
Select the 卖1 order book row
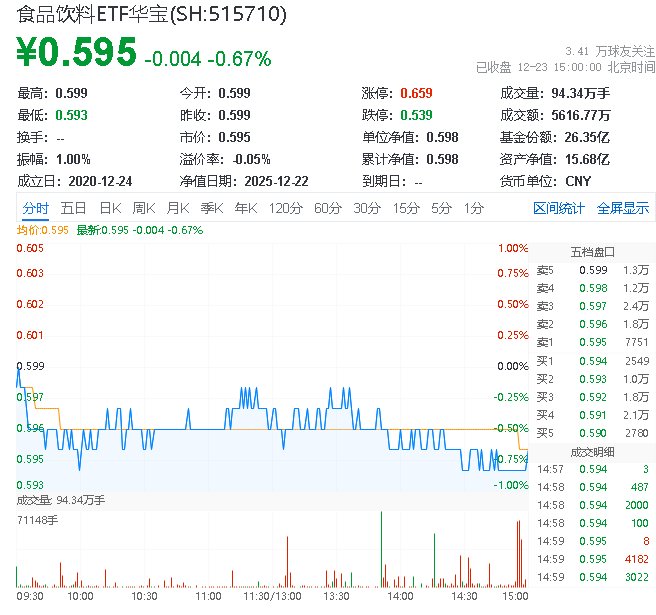pyautogui.click(x=592, y=342)
